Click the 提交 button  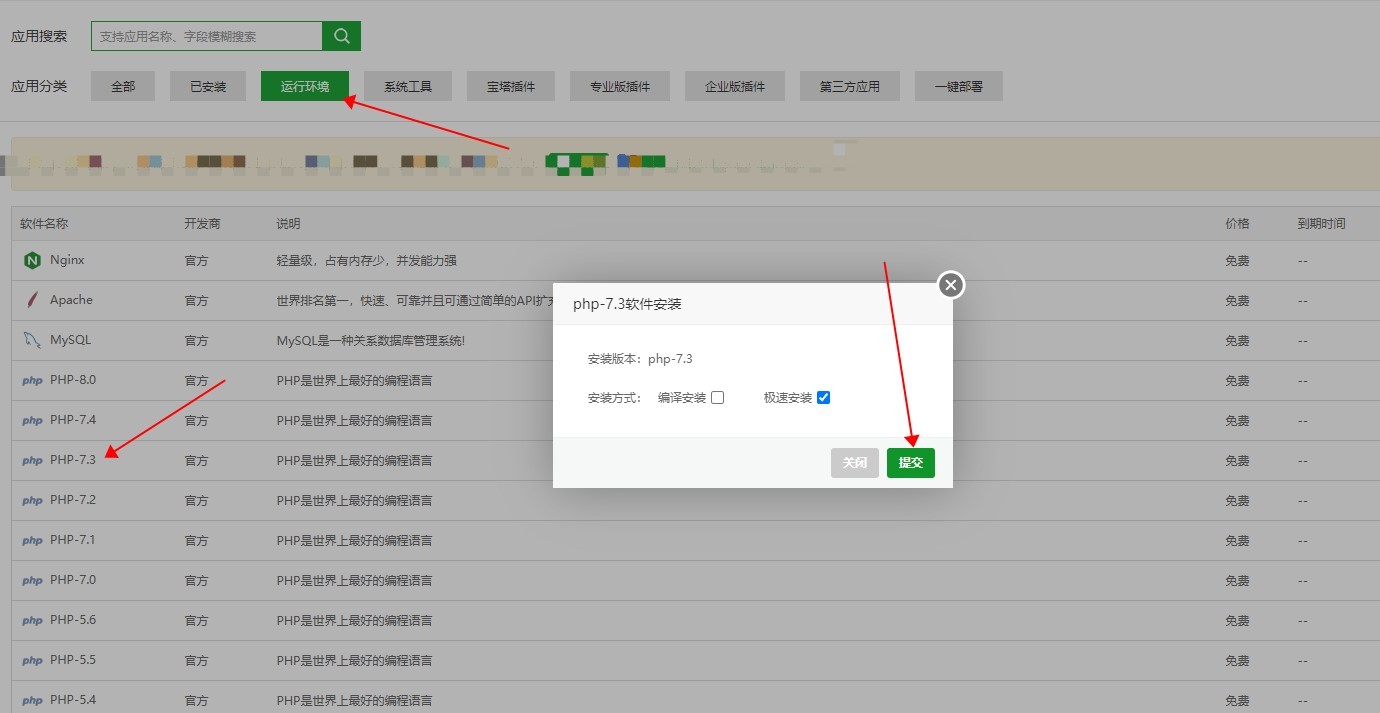point(911,463)
